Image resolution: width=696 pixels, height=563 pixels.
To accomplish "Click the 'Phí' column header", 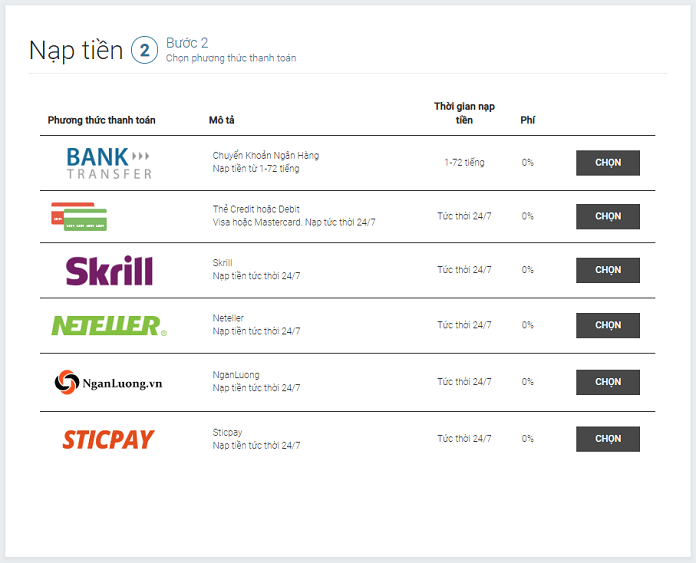I will click(527, 120).
